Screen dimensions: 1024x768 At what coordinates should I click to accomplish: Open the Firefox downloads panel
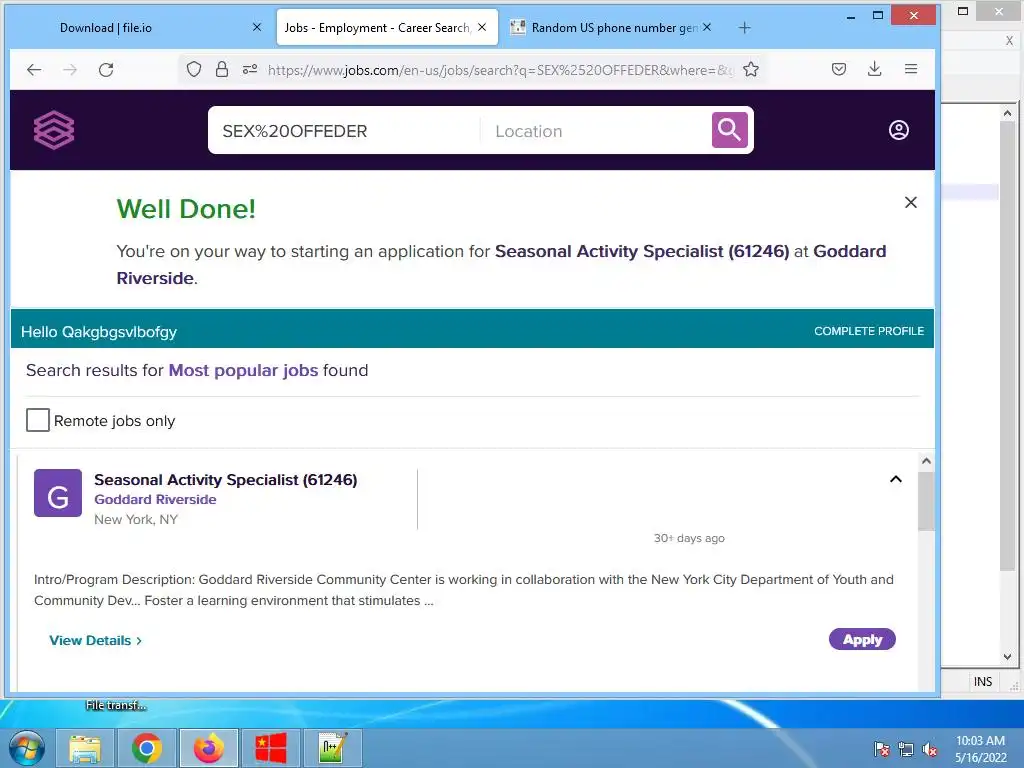coord(875,69)
